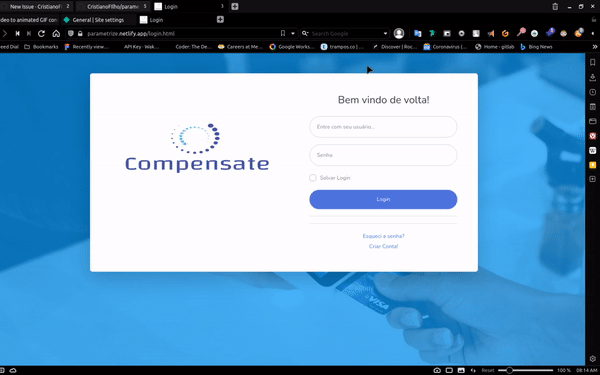Viewport: 600px width, 375px height.
Task: Click the Search Google field
Action: click(x=346, y=34)
